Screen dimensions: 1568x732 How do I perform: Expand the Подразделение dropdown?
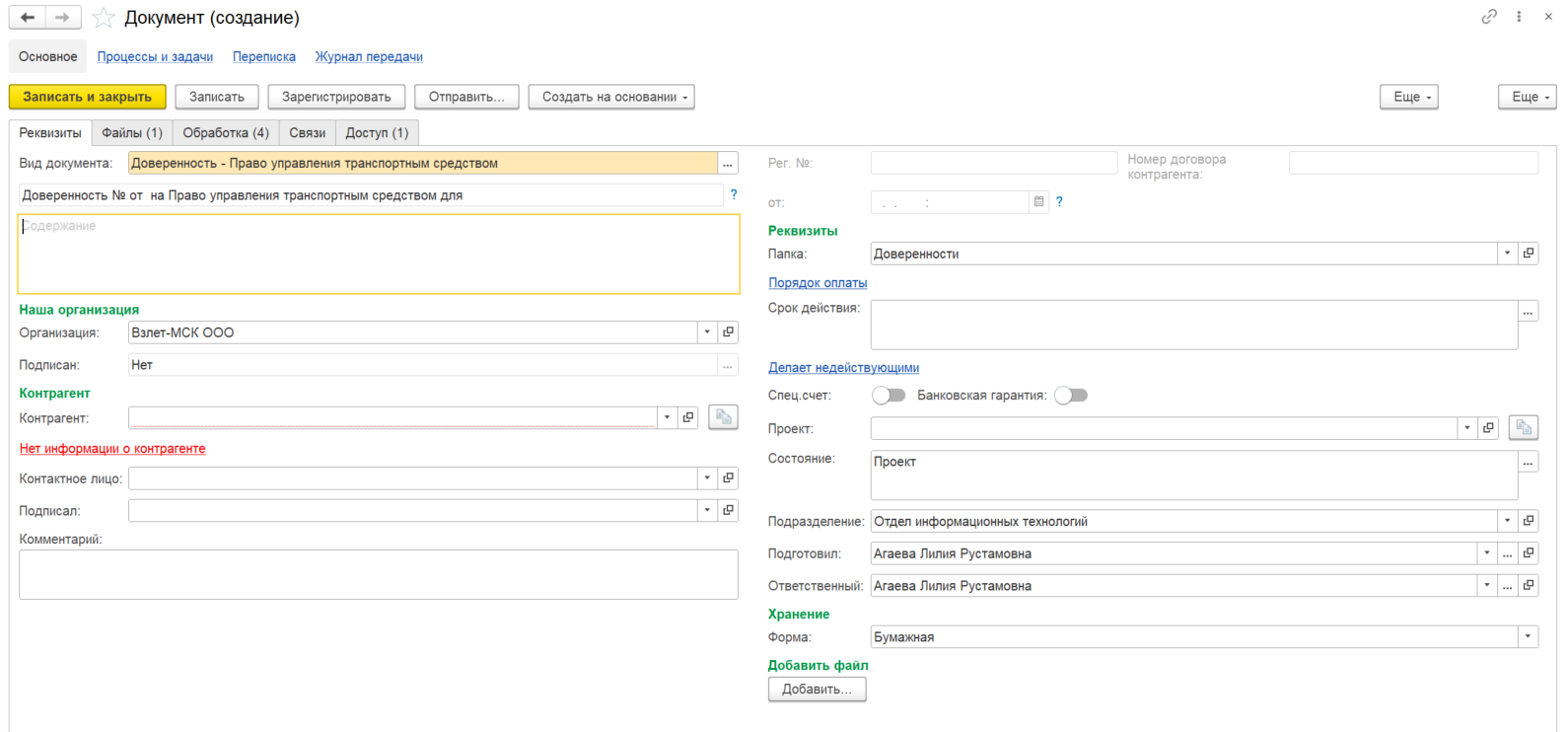click(1507, 521)
